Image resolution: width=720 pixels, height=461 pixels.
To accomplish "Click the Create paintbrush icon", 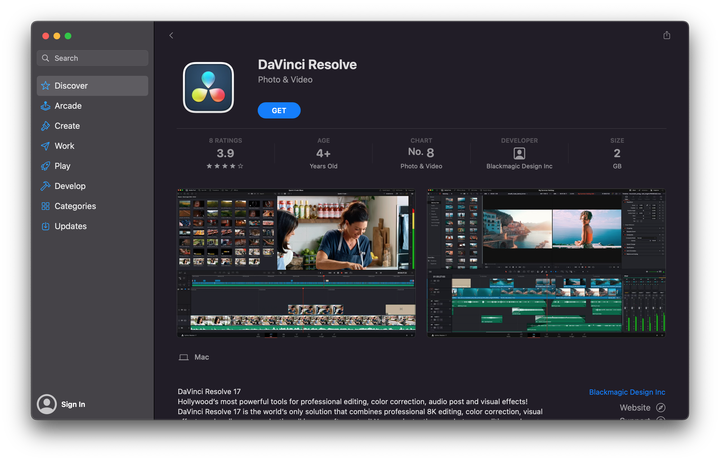I will point(45,126).
